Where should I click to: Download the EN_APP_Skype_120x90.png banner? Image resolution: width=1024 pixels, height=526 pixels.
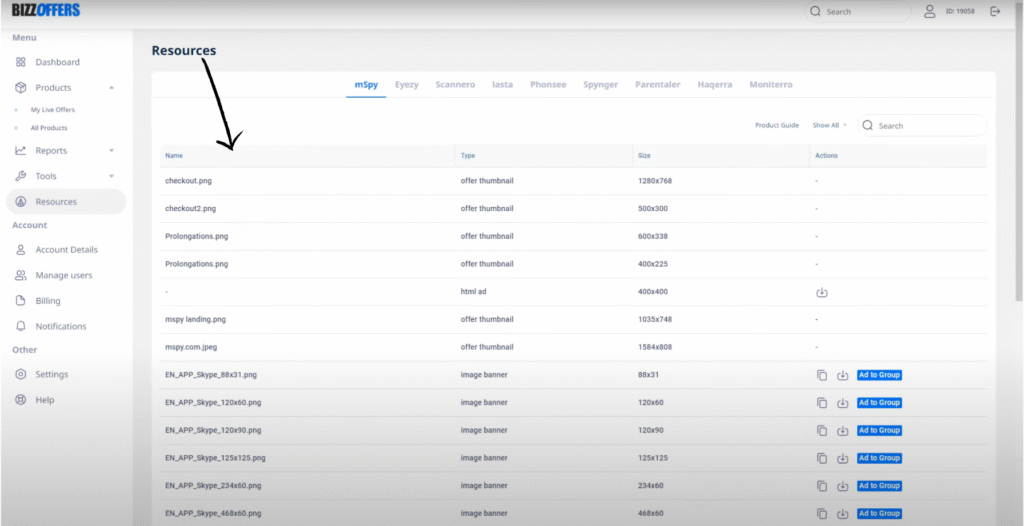pyautogui.click(x=842, y=431)
